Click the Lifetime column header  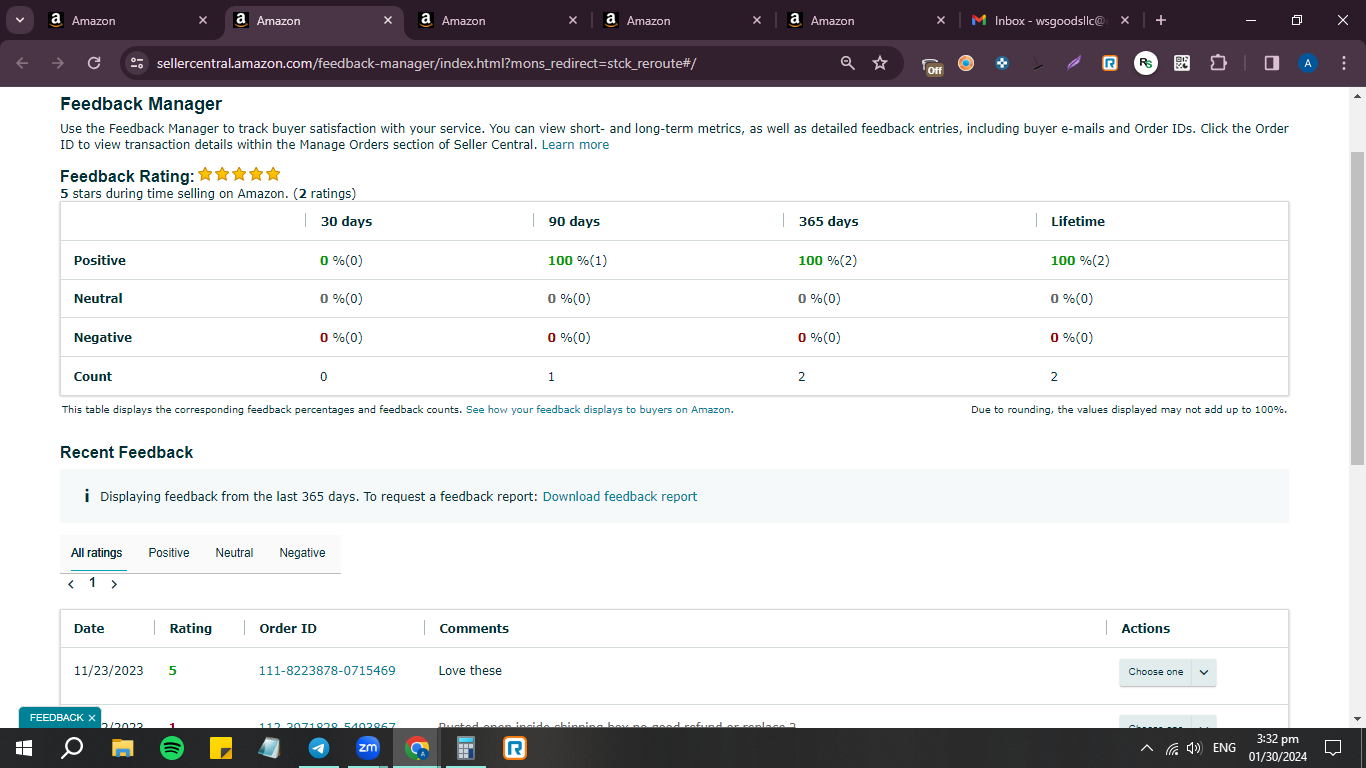[1078, 221]
